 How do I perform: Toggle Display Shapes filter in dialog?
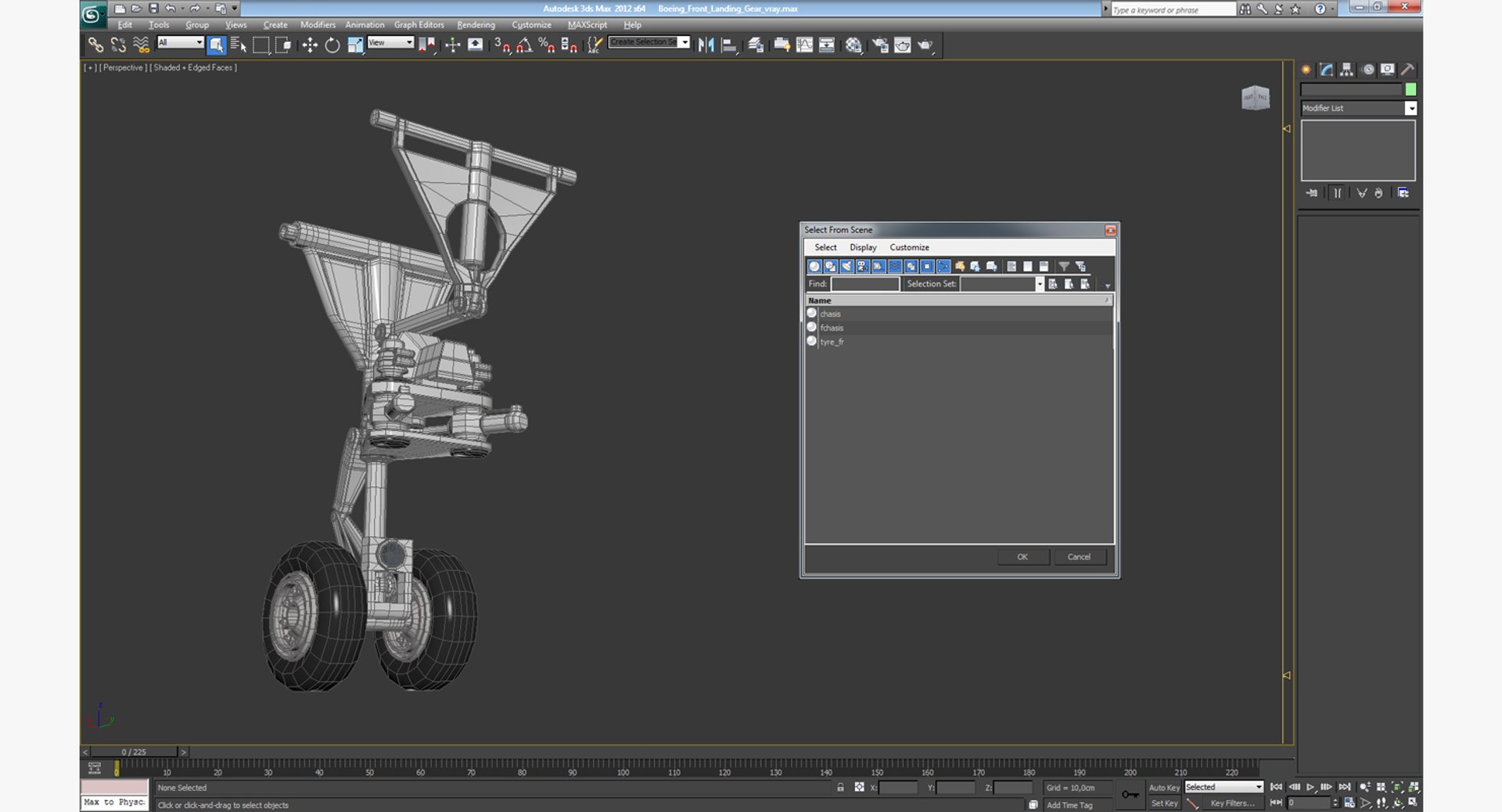click(831, 266)
